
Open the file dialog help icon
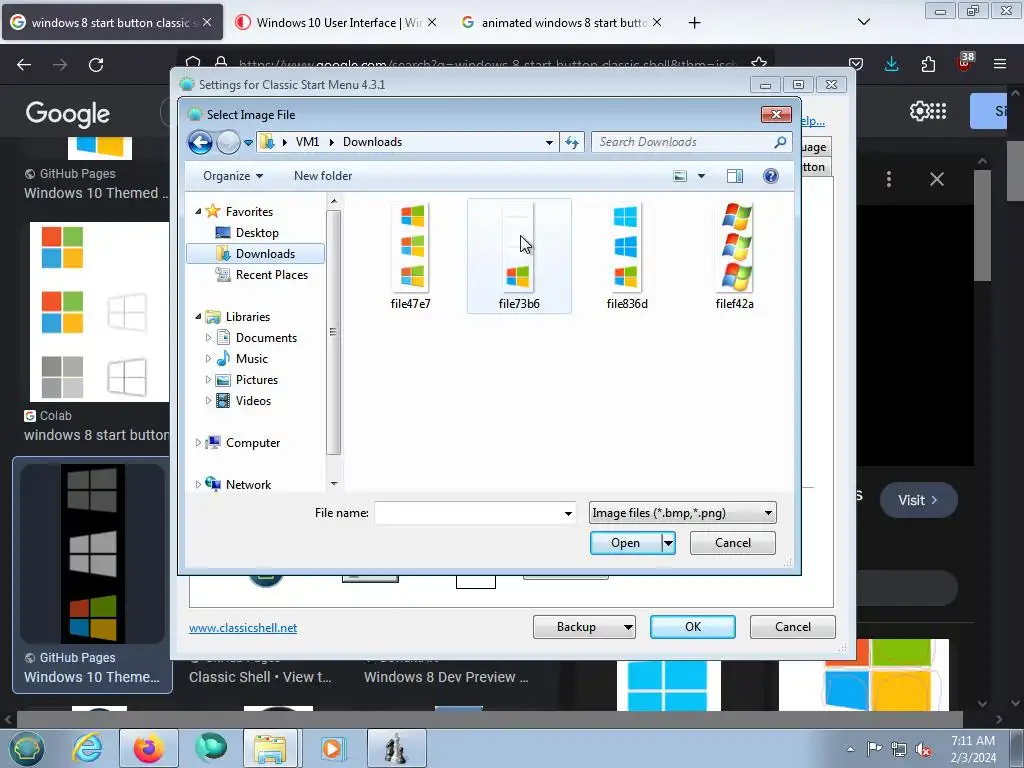771,176
